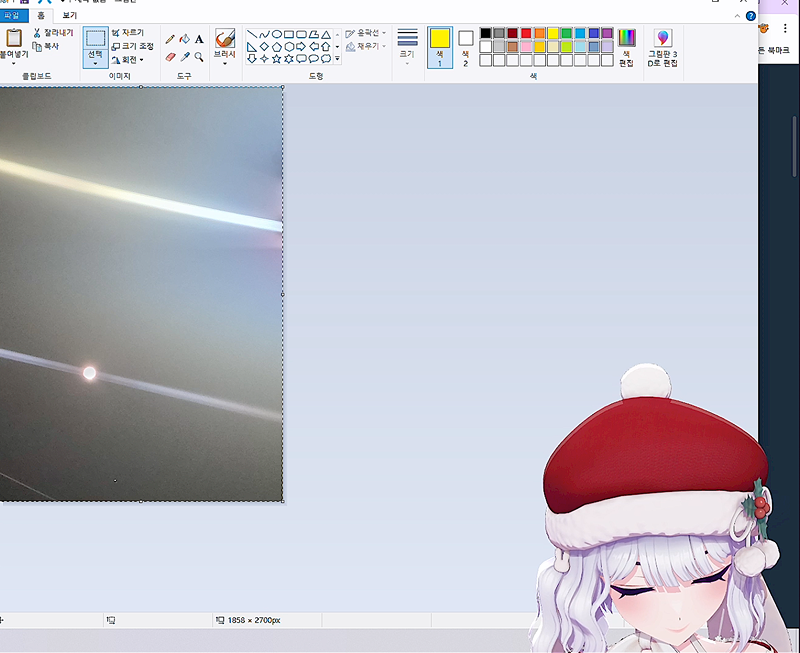
Task: Click 색 편집 (Edit colors) button
Action: tap(626, 47)
